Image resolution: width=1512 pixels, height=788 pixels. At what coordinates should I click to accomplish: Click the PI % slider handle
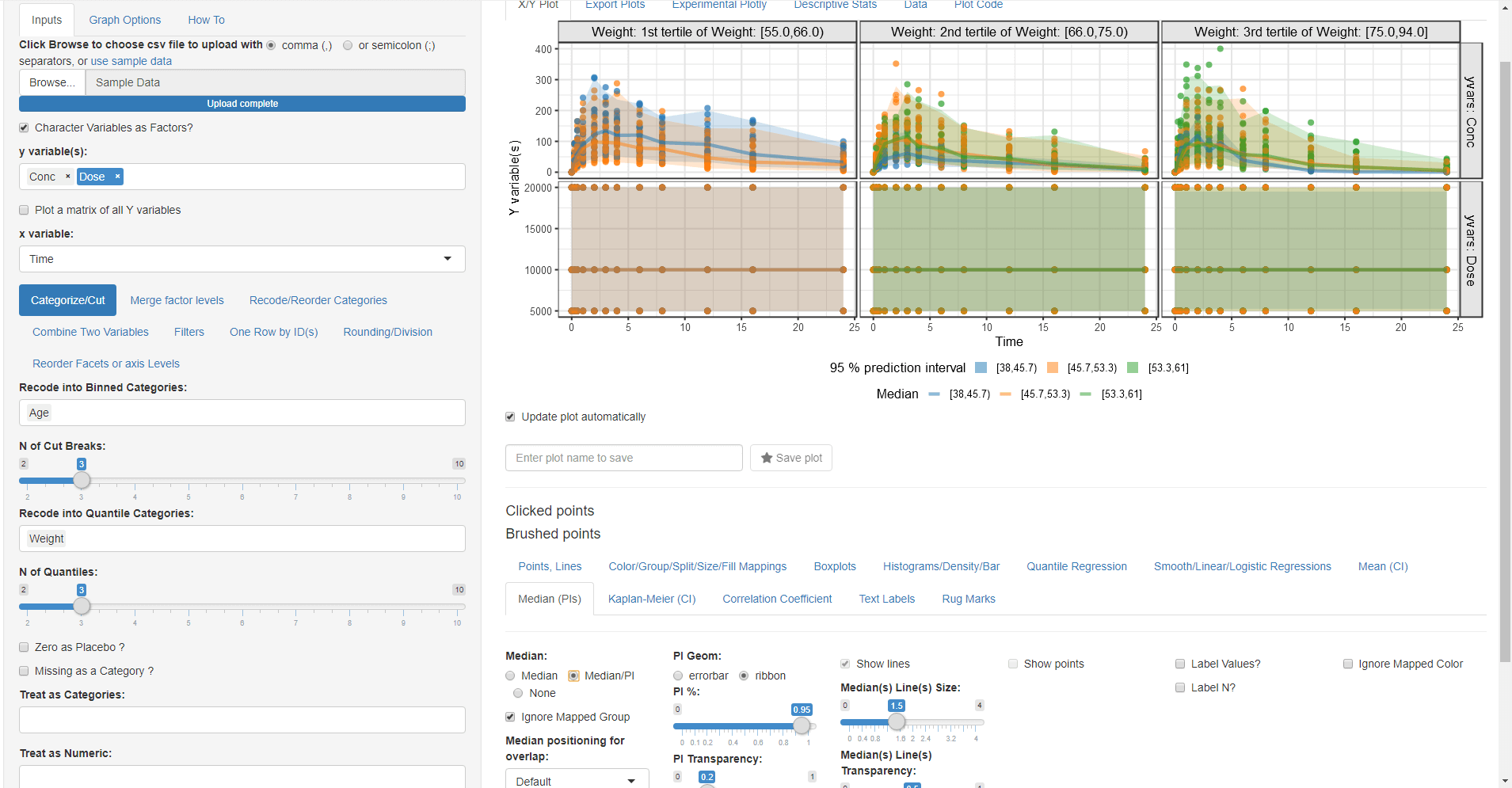point(802,725)
